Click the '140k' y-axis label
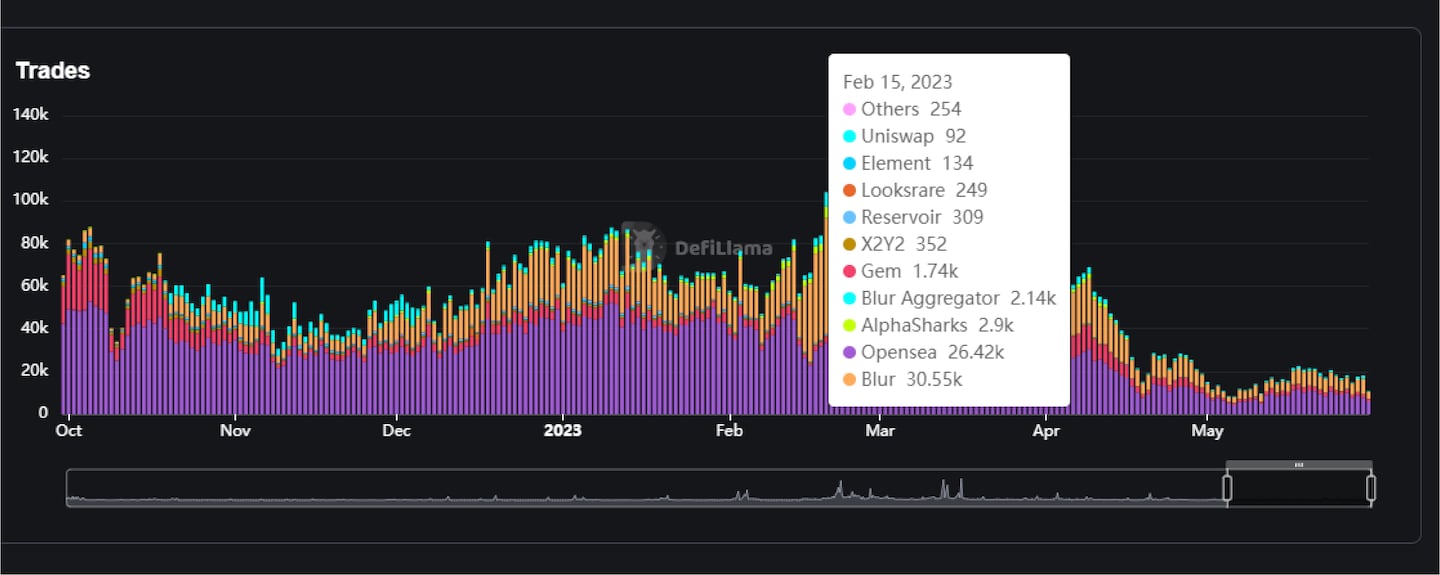 coord(31,115)
